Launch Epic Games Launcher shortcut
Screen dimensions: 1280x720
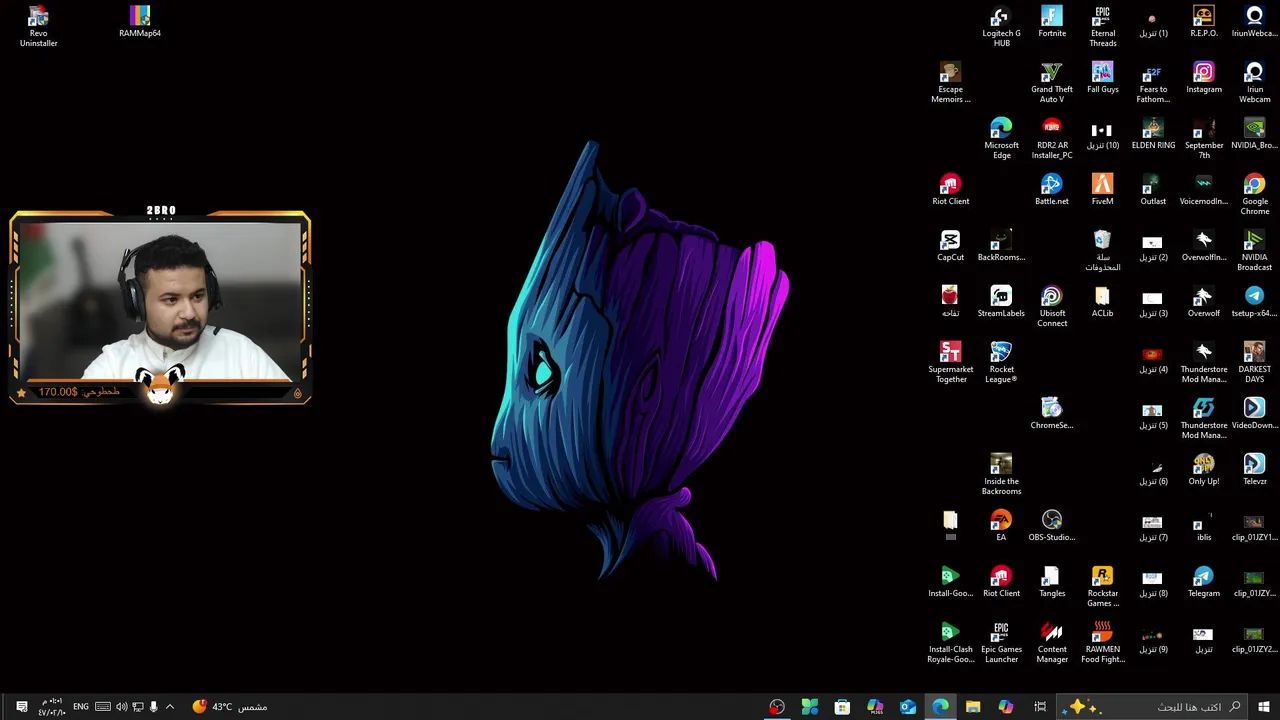tap(1001, 643)
